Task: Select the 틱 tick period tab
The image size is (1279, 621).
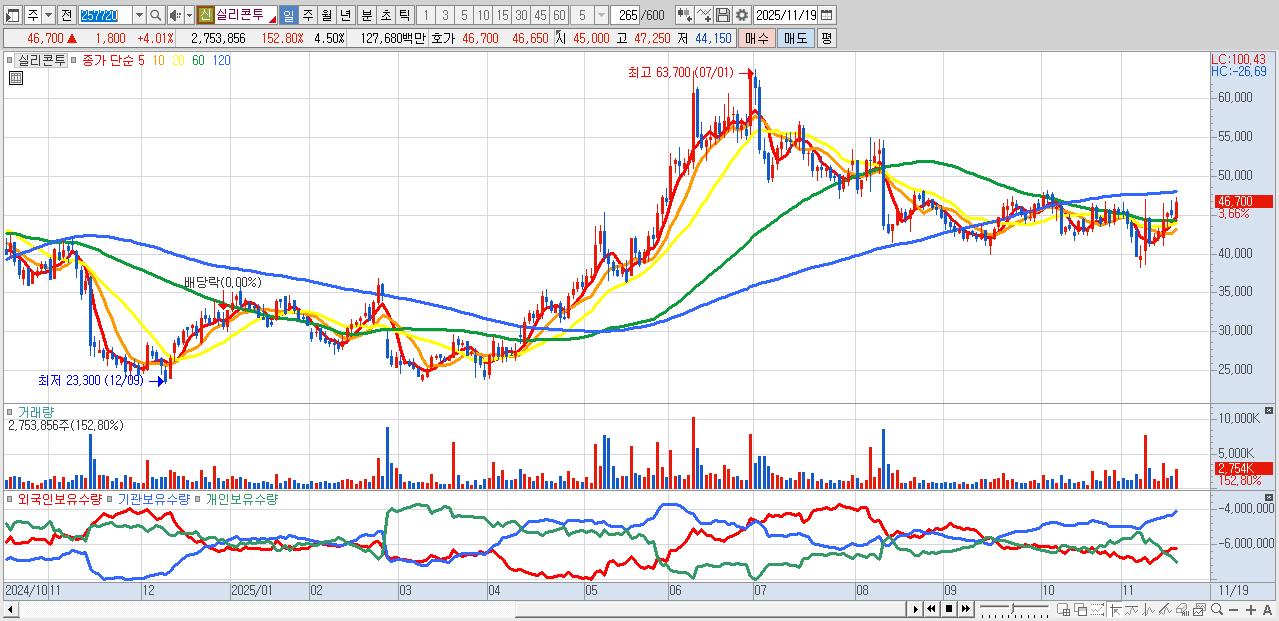Action: click(x=404, y=15)
